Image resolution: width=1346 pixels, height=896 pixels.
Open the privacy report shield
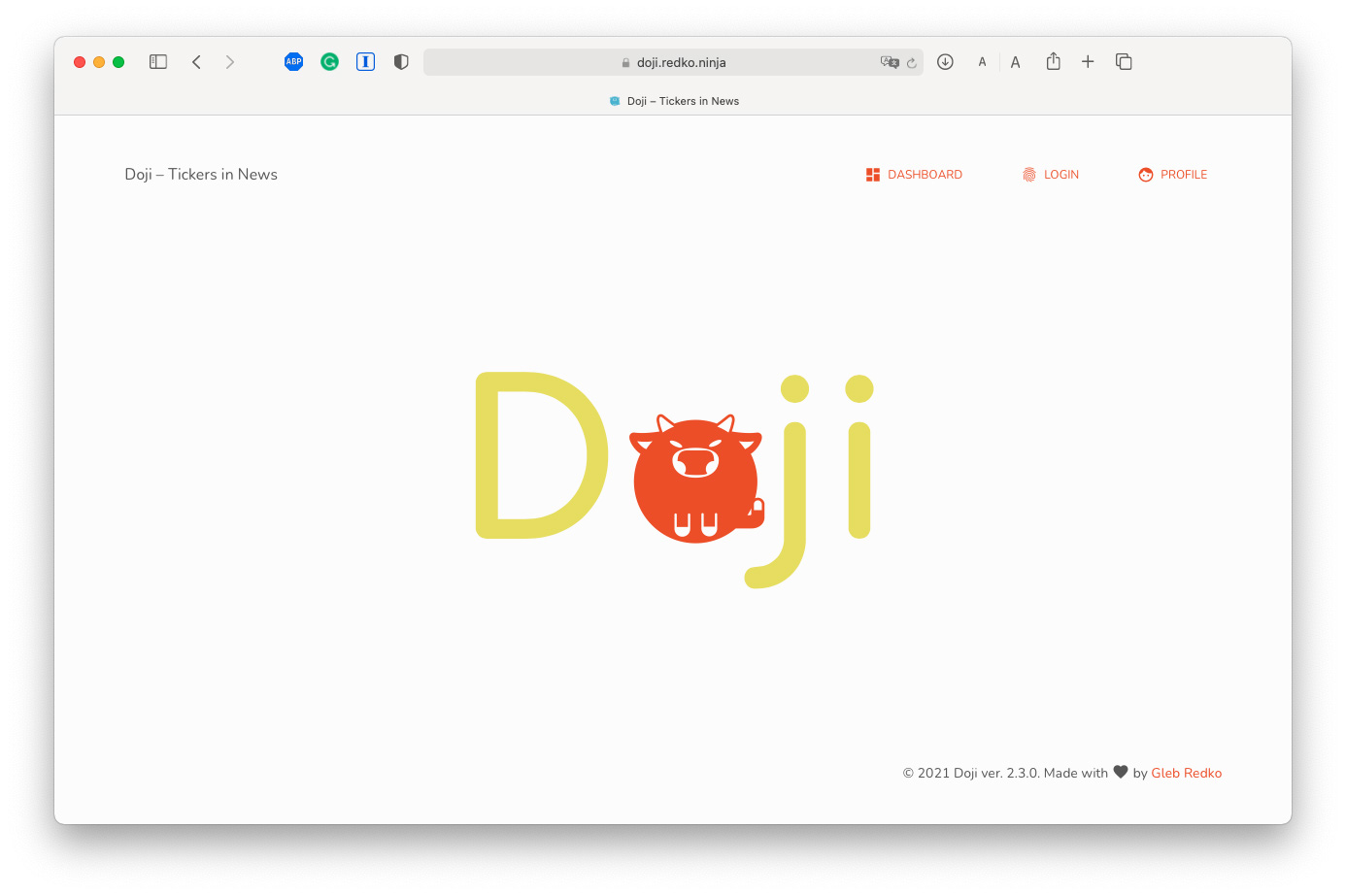(x=401, y=62)
